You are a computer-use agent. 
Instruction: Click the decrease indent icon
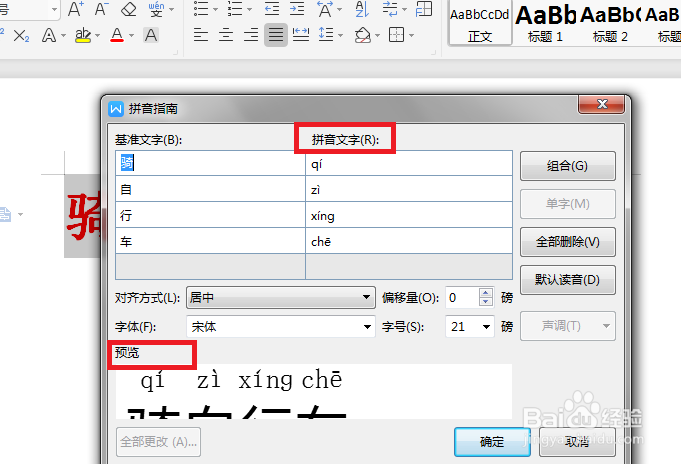click(x=272, y=9)
